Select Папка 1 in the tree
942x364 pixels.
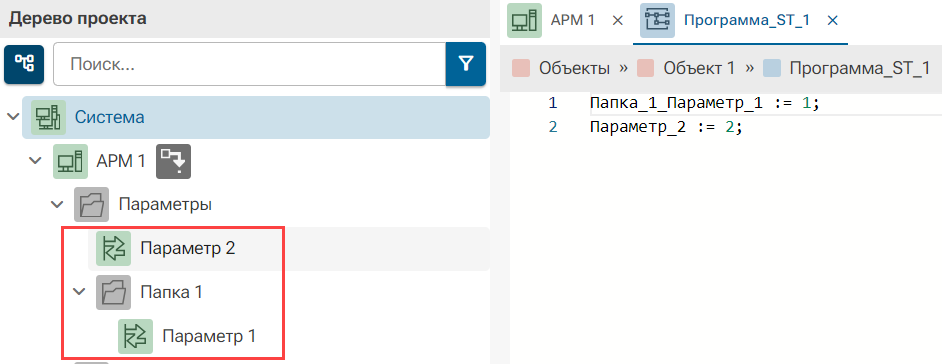pyautogui.click(x=171, y=292)
